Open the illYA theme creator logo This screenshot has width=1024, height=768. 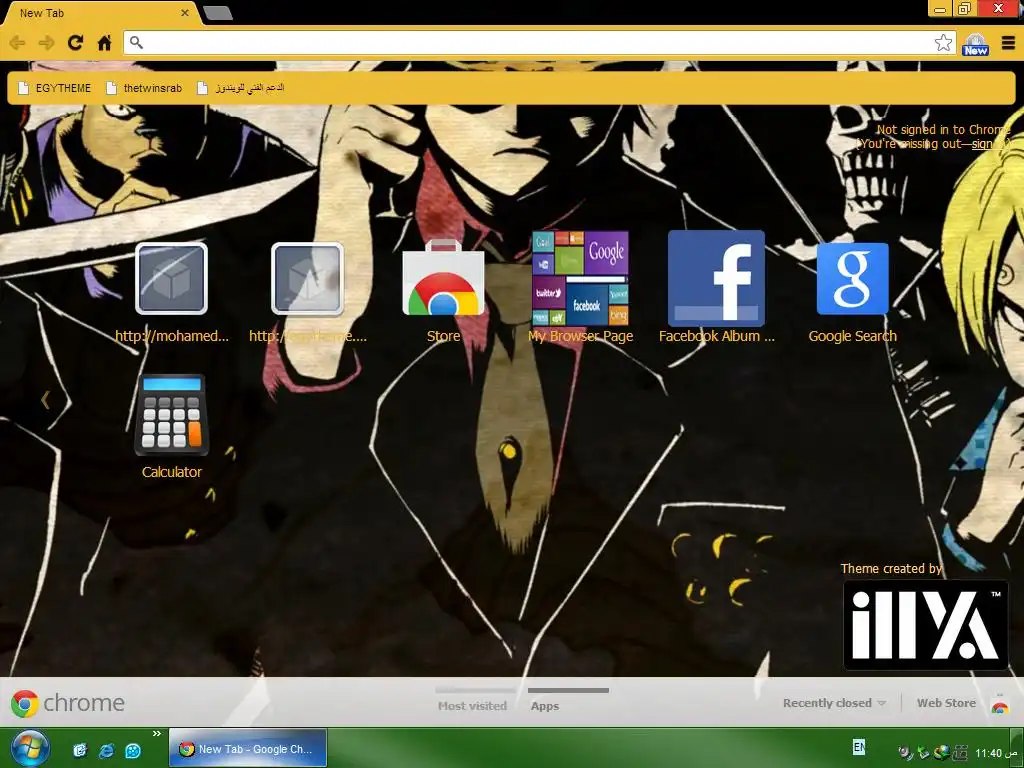click(x=925, y=625)
